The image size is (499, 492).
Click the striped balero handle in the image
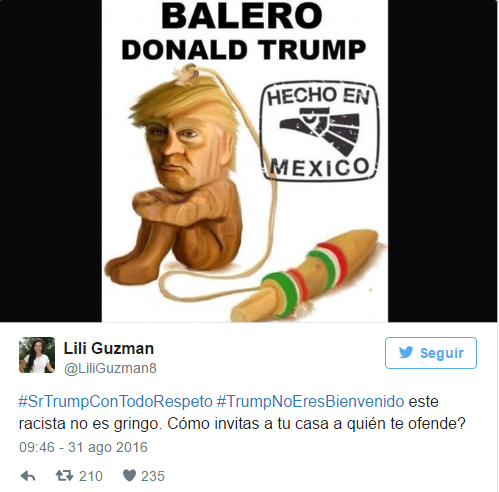coord(307,273)
